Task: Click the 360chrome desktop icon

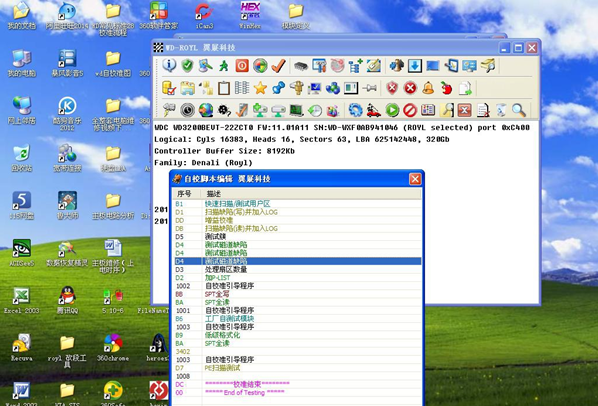Action: pos(113,347)
